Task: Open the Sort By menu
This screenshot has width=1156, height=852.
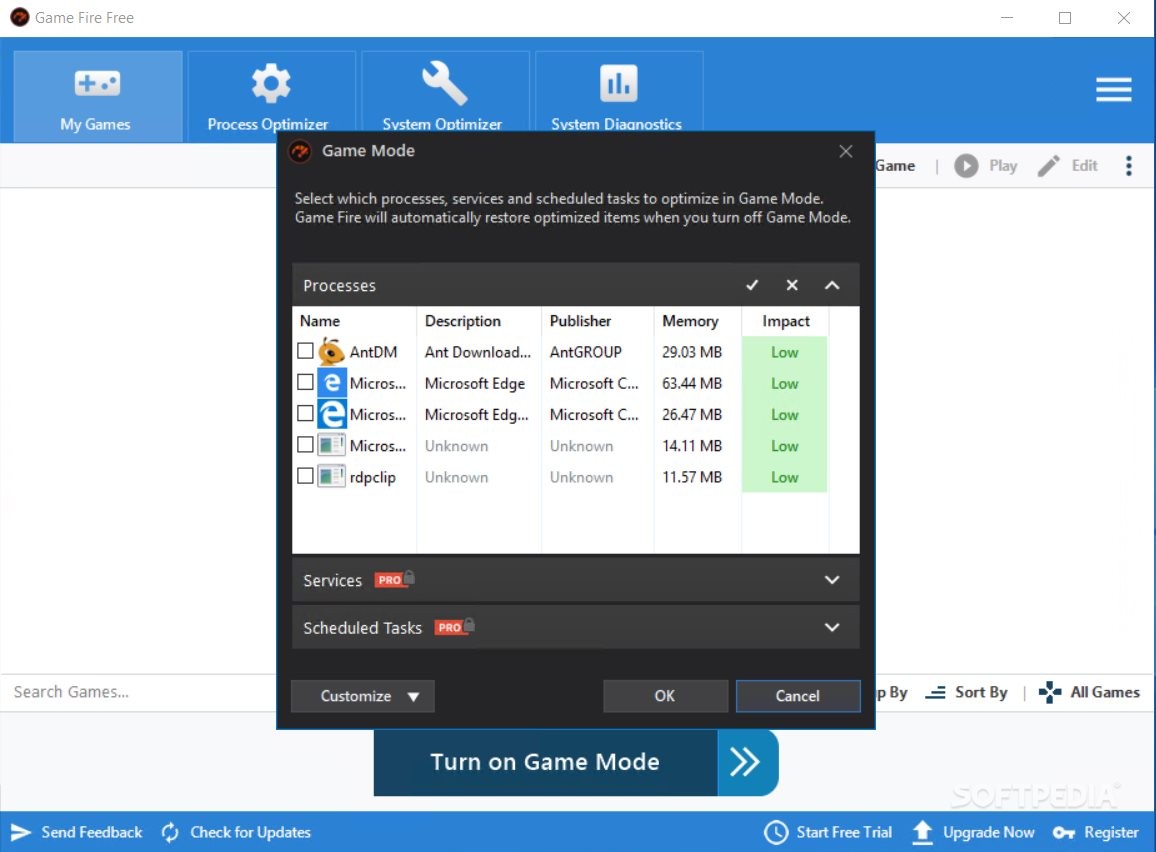Action: pyautogui.click(x=967, y=692)
